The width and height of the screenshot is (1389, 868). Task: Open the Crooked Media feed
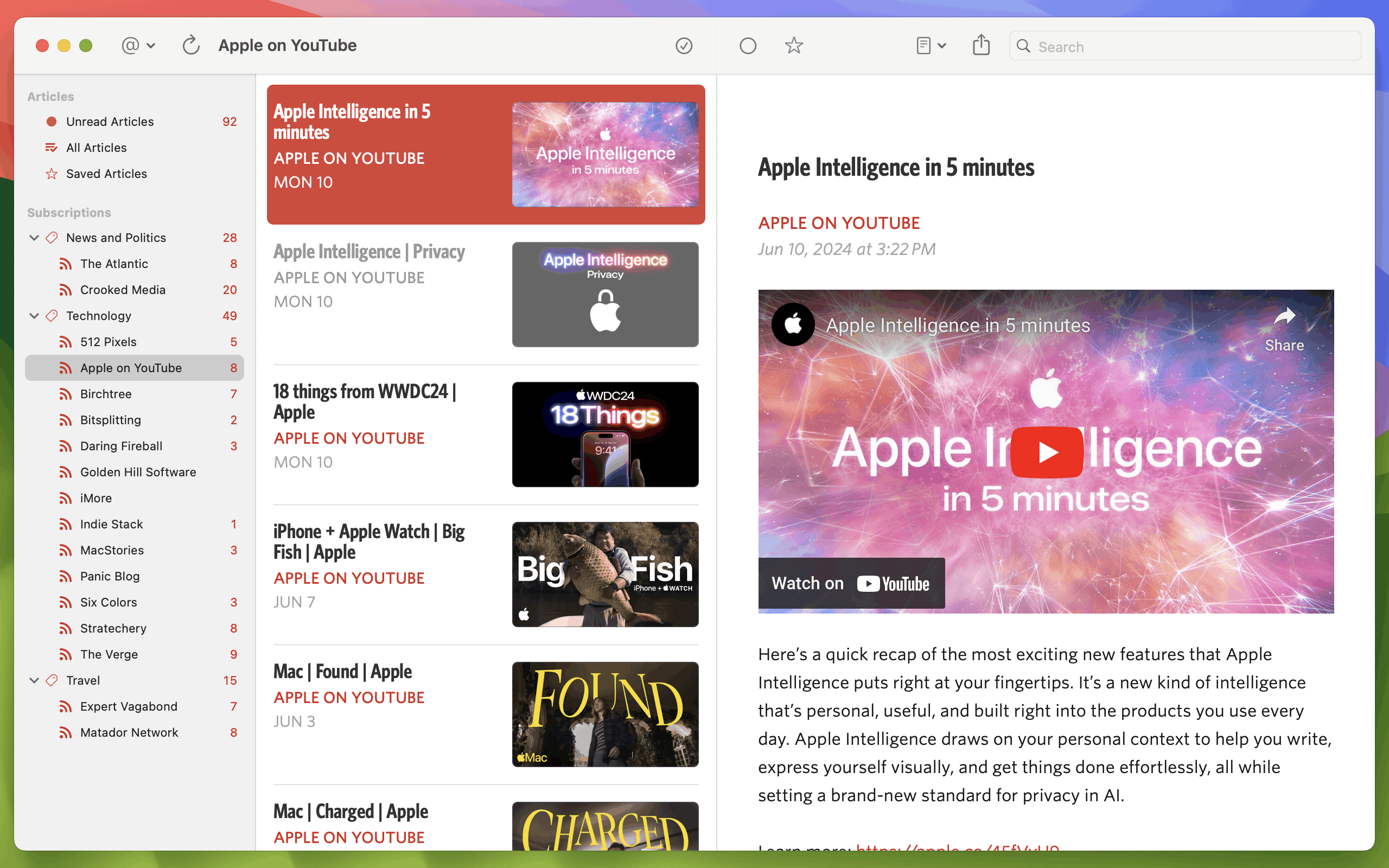point(135,290)
